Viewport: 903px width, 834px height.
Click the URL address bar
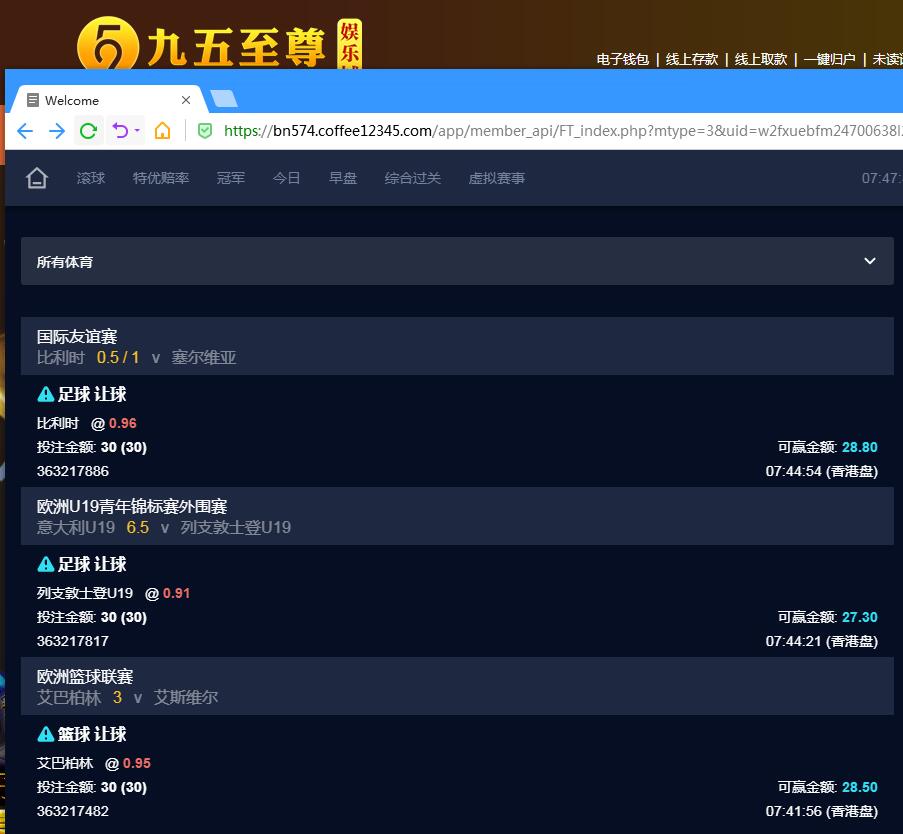tap(540, 131)
